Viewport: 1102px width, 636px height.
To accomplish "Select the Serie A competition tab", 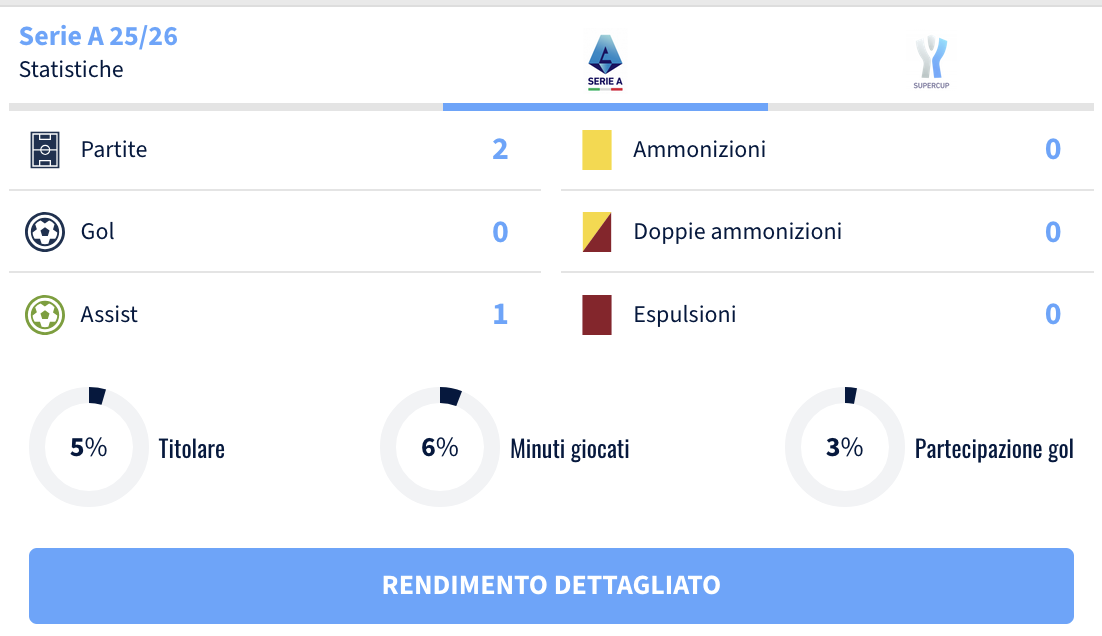I will pyautogui.click(x=605, y=62).
